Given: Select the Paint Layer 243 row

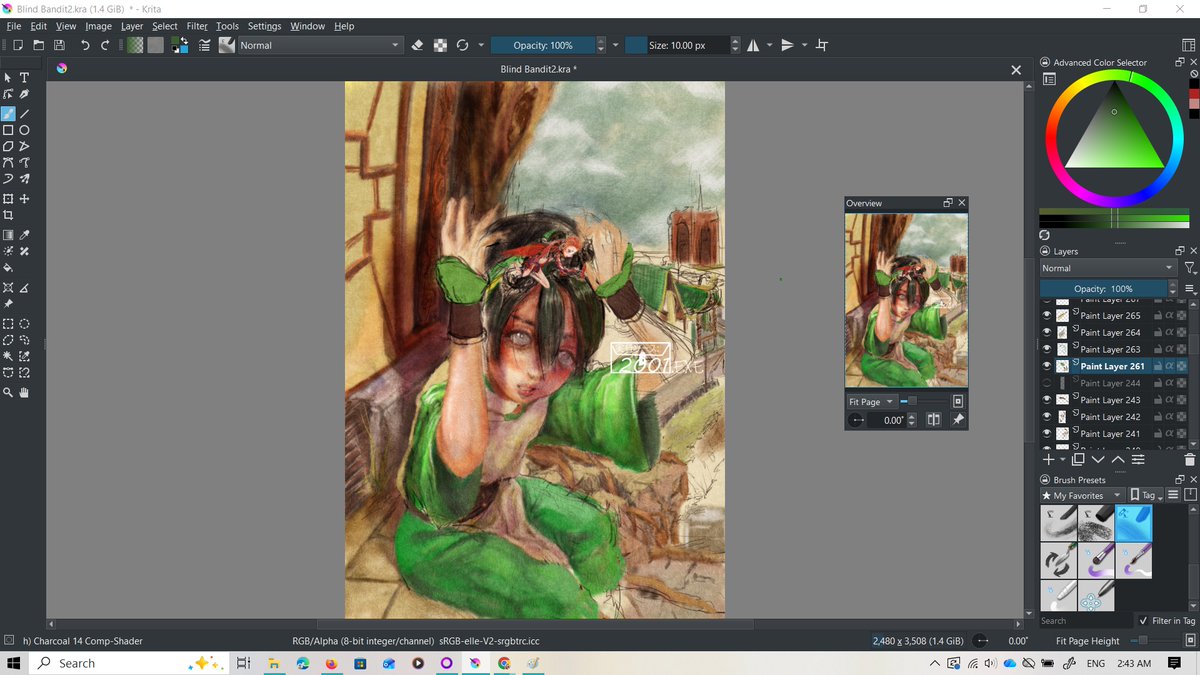Looking at the screenshot, I should (x=1114, y=400).
